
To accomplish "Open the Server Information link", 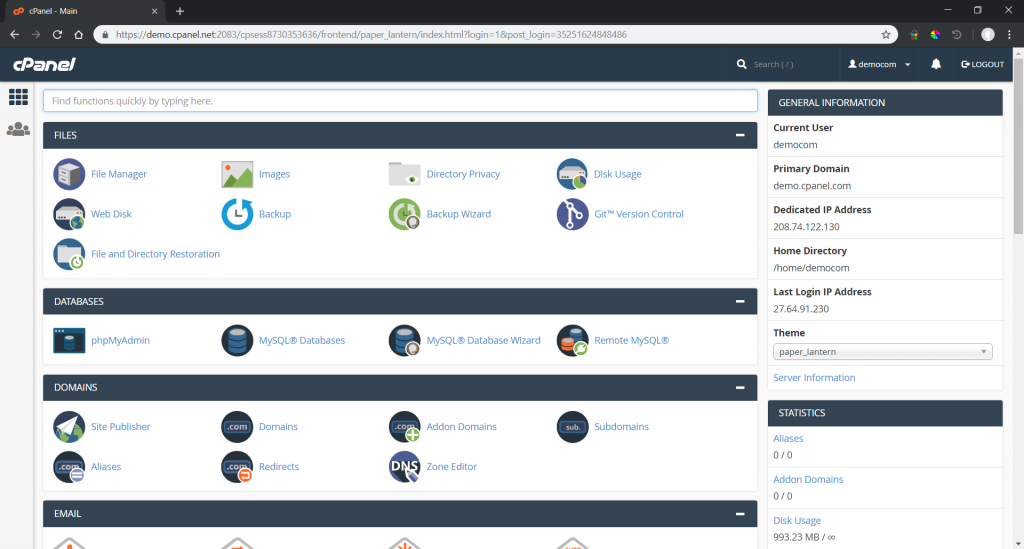I will point(814,378).
